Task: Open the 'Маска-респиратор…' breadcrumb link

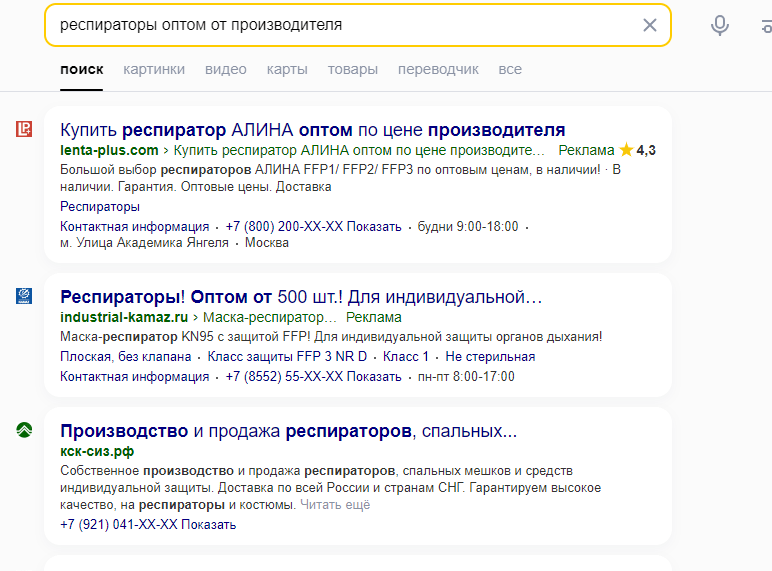Action: [x=270, y=317]
